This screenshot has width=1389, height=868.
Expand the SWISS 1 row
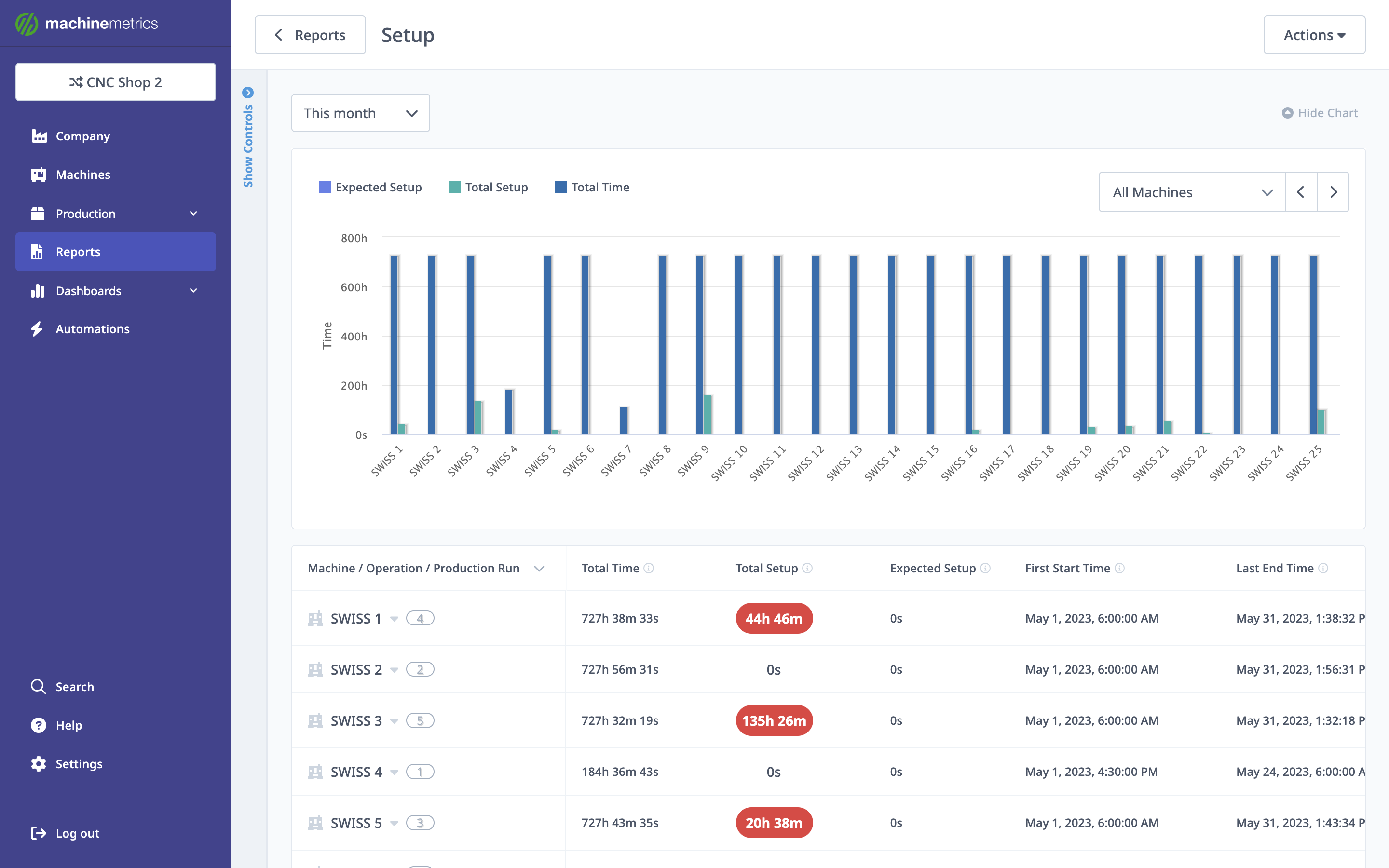click(x=395, y=619)
